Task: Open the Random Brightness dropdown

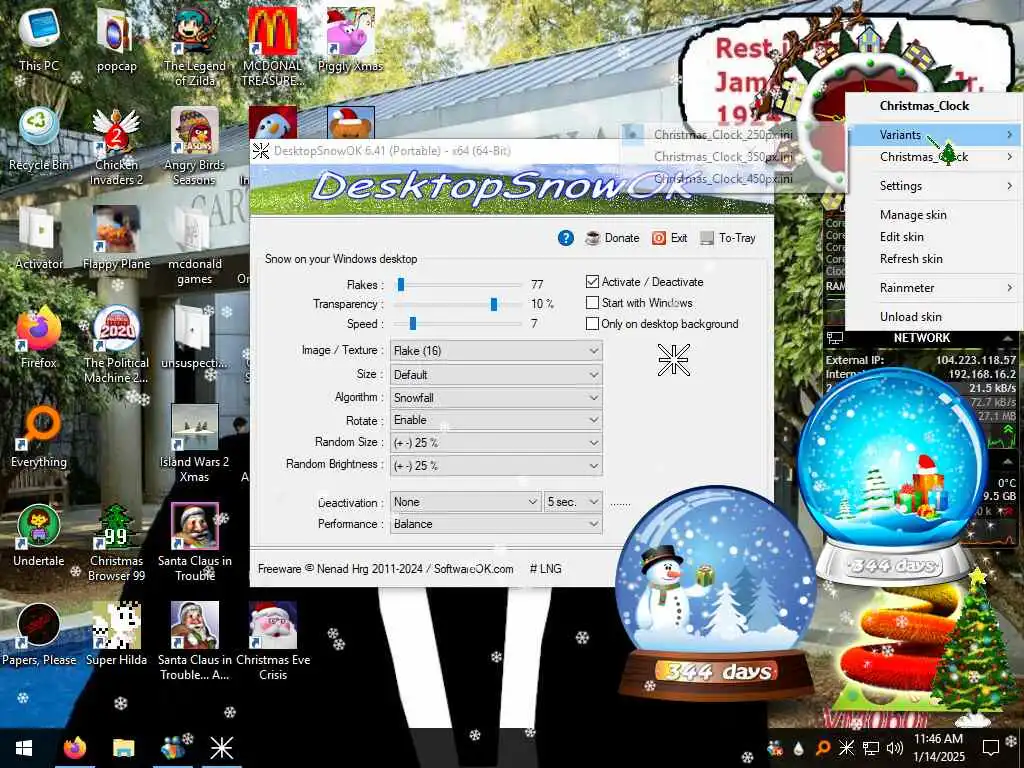Action: point(496,466)
